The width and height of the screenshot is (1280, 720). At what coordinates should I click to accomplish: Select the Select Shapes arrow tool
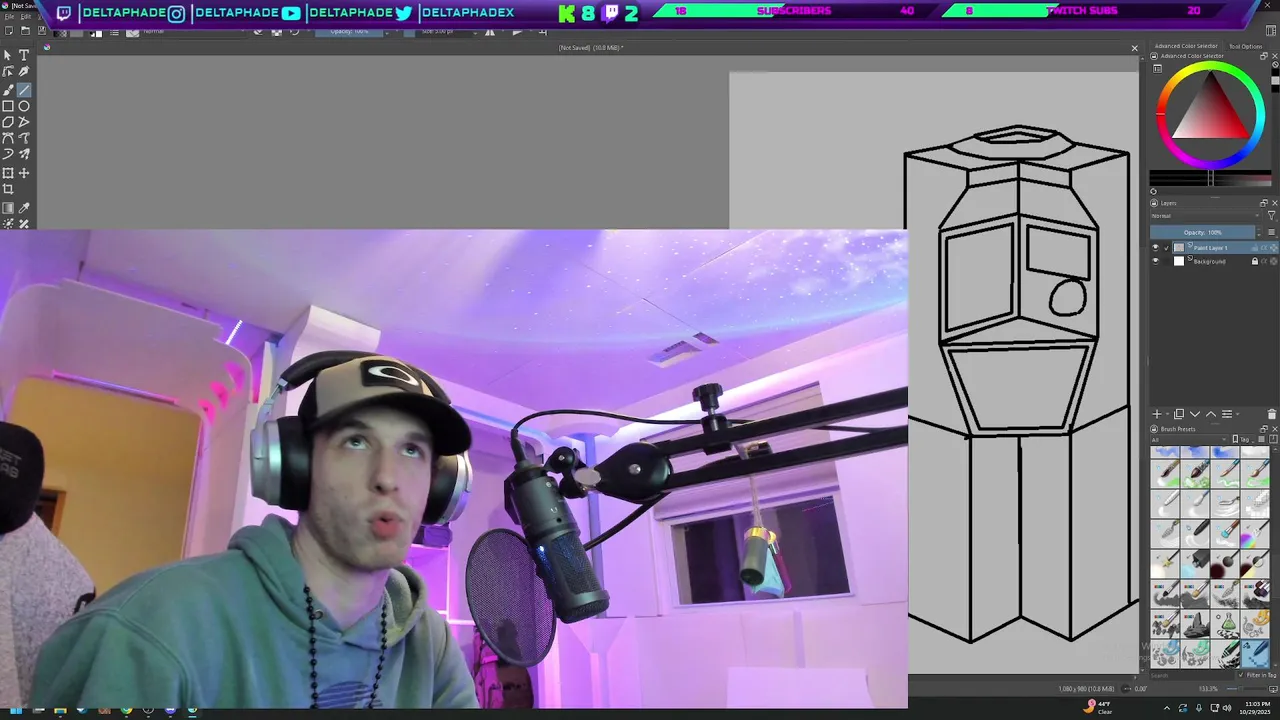[8, 55]
